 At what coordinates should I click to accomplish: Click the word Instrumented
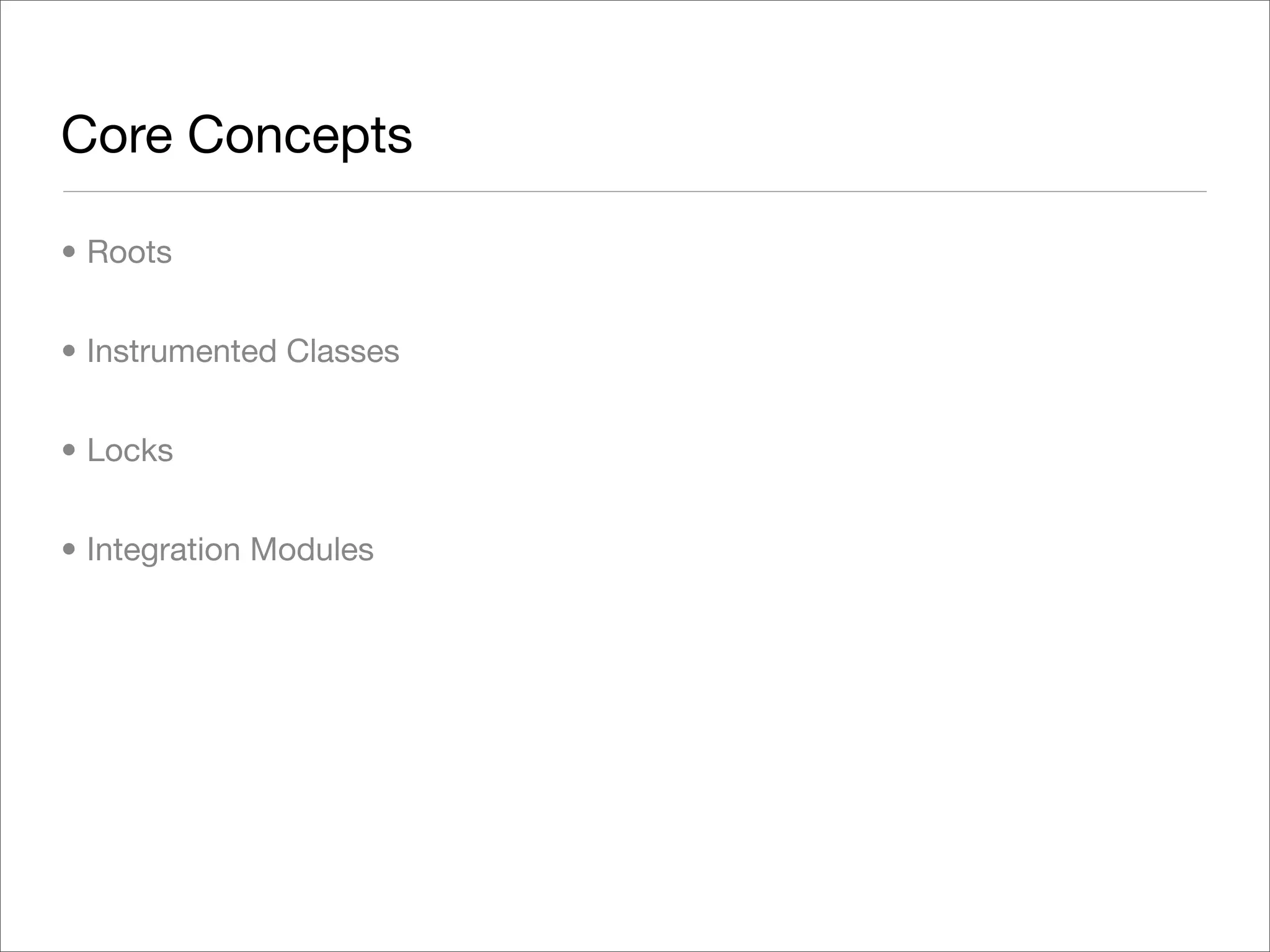pyautogui.click(x=182, y=351)
